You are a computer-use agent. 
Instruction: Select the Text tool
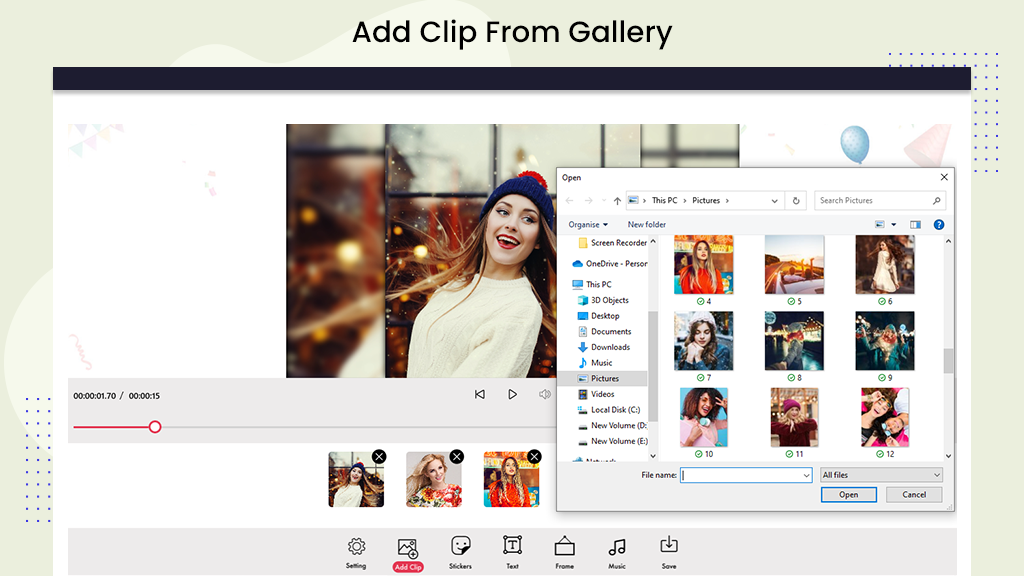pyautogui.click(x=513, y=552)
